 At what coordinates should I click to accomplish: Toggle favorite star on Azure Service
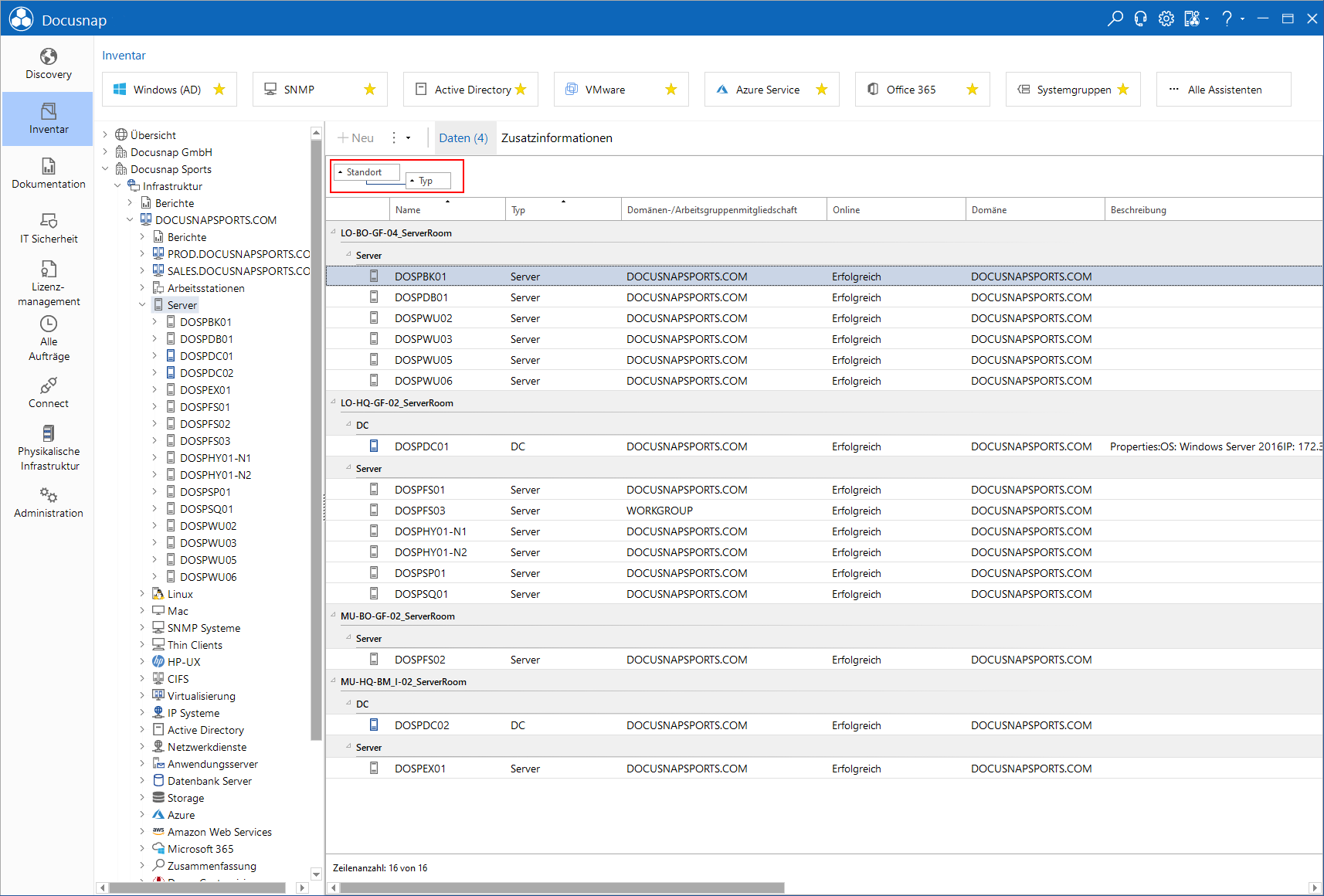pyautogui.click(x=822, y=90)
